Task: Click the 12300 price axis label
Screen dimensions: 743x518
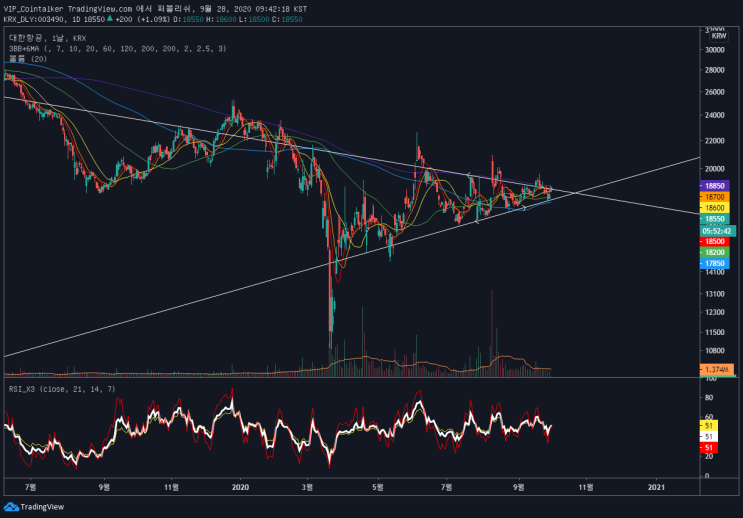Action: click(x=715, y=312)
